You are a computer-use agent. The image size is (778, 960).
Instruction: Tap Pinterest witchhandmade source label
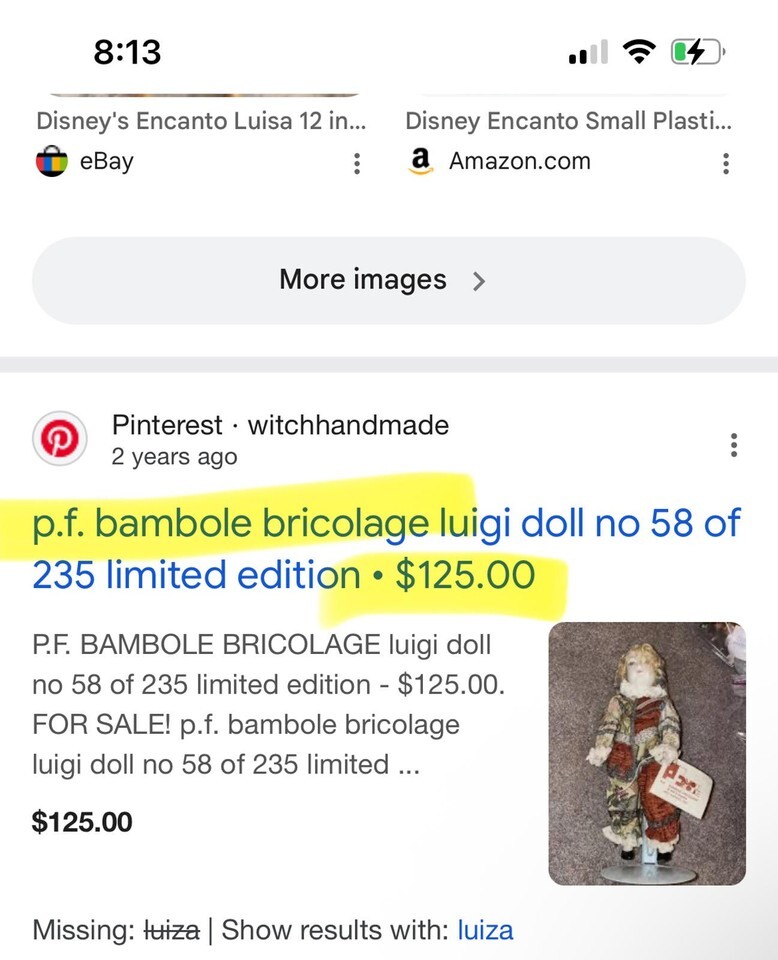pos(280,425)
